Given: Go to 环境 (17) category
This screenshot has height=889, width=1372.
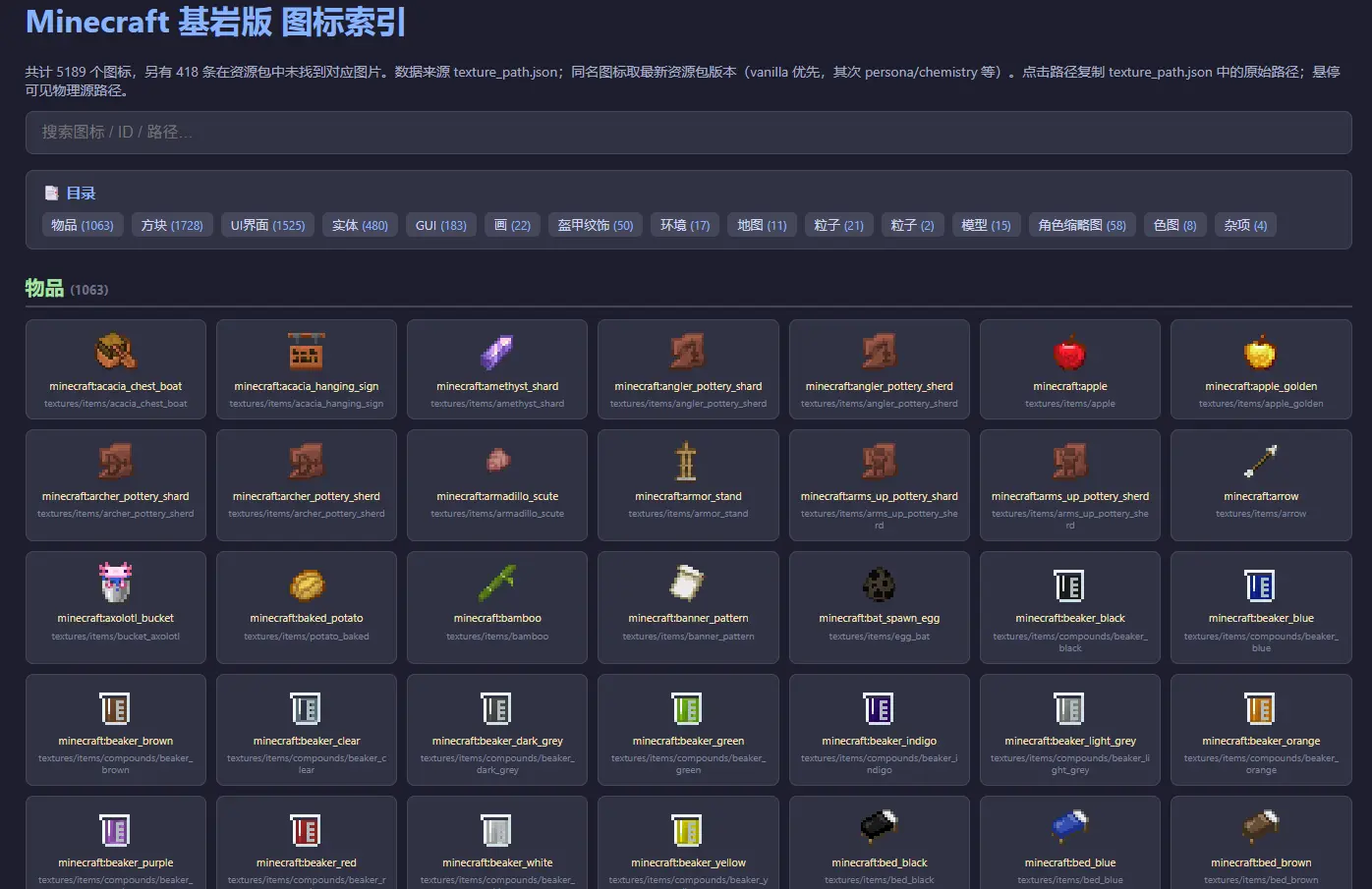Looking at the screenshot, I should pyautogui.click(x=685, y=225).
